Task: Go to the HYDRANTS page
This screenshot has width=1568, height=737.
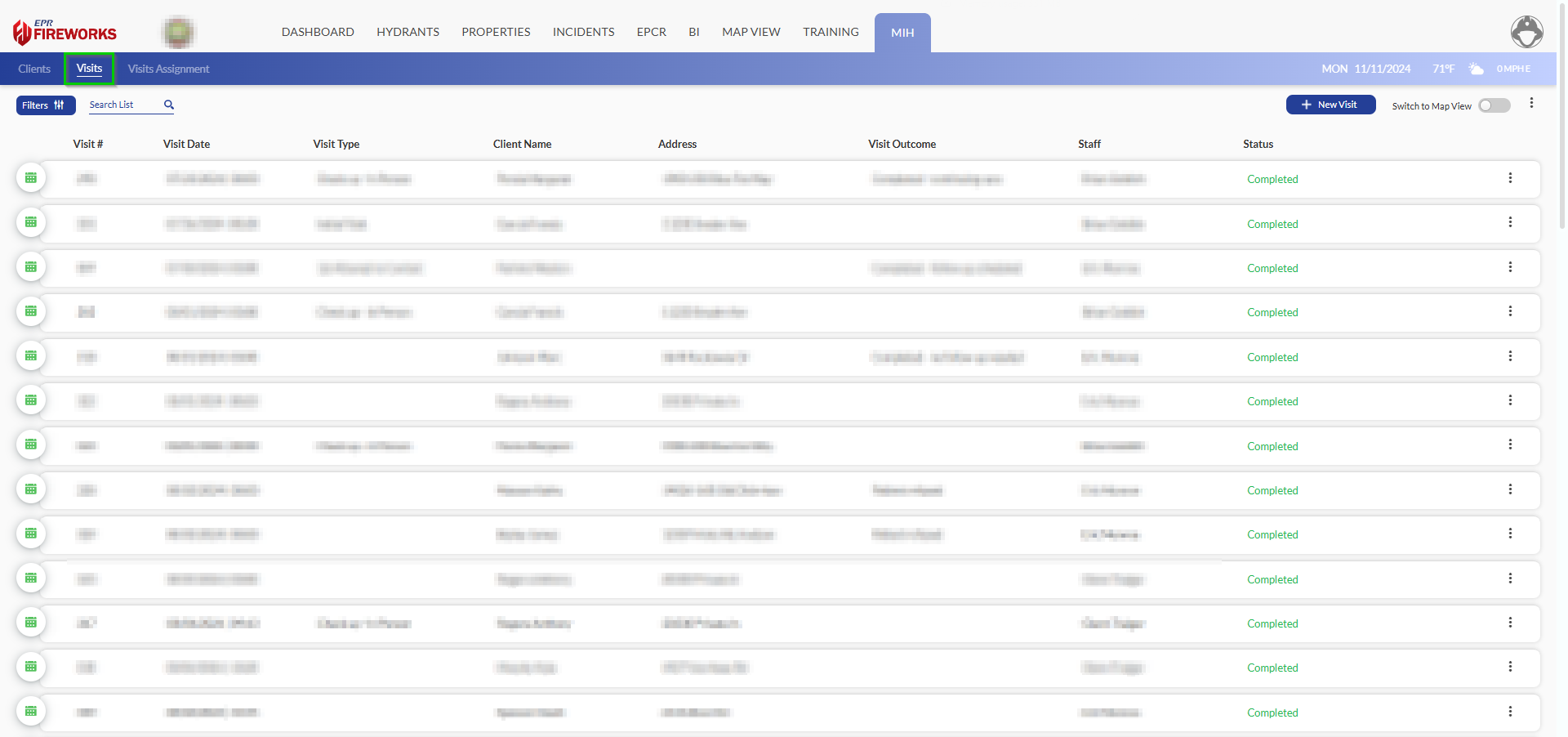Action: 408,32
